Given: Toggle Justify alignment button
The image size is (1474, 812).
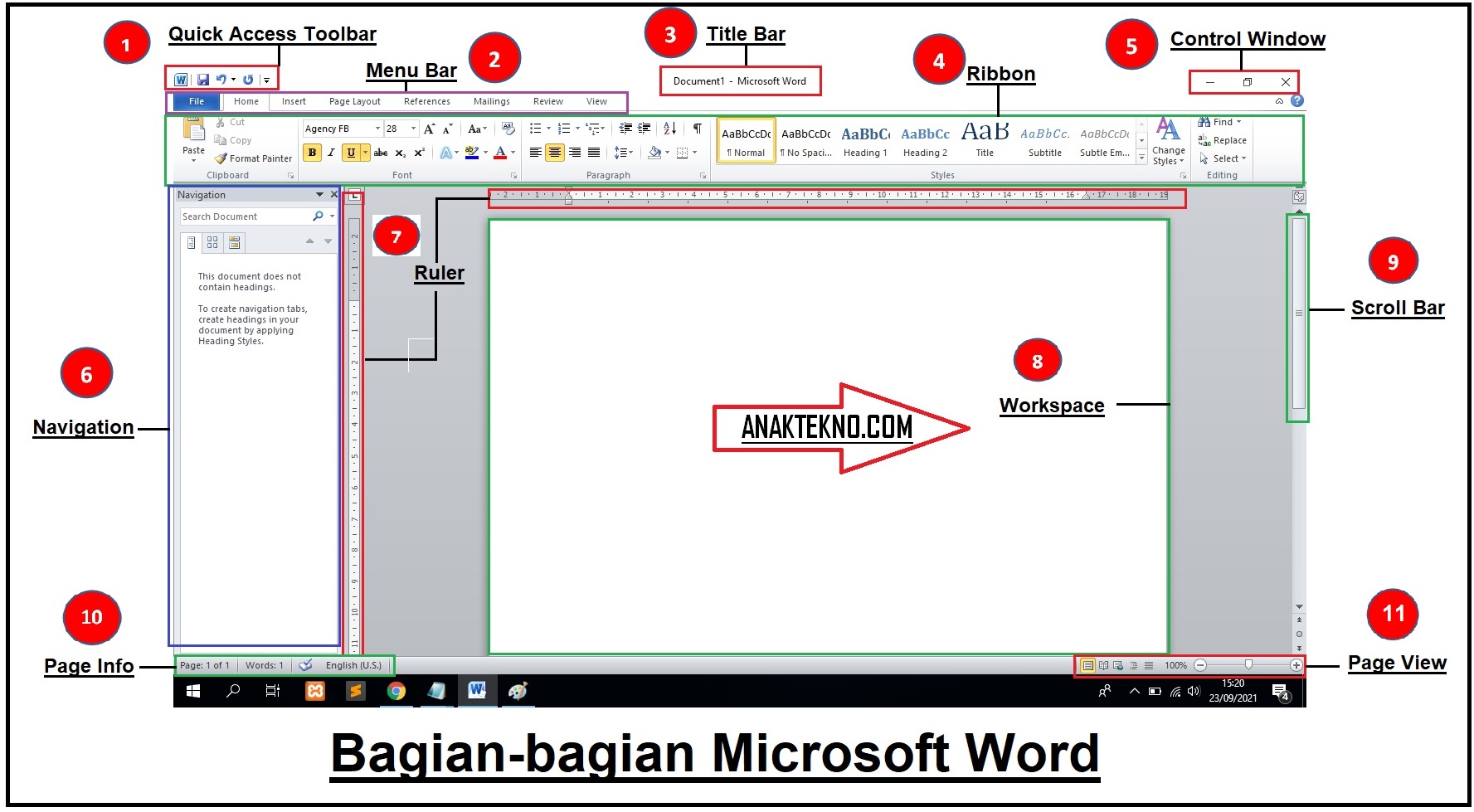Looking at the screenshot, I should click(x=594, y=153).
